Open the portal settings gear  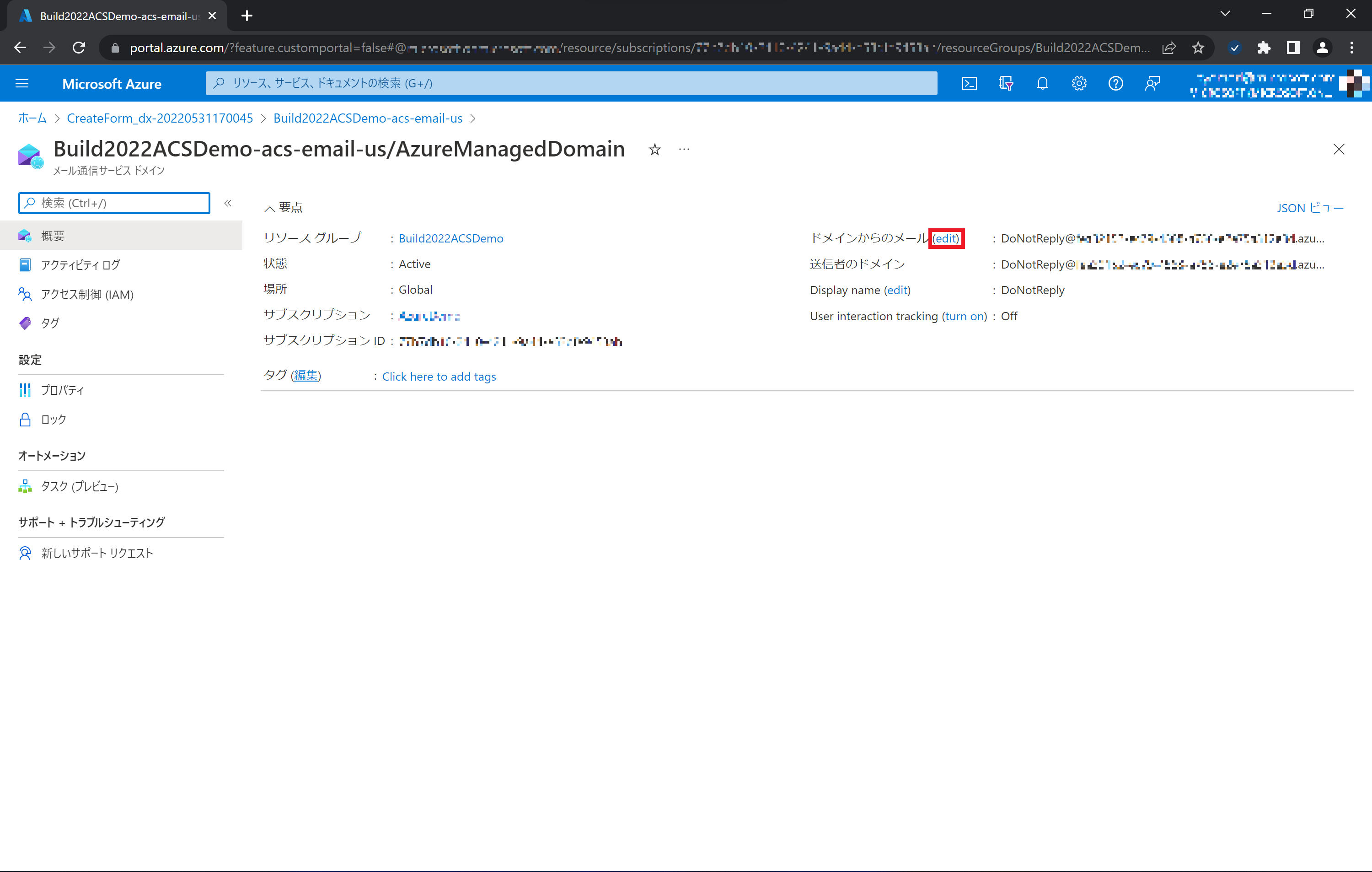click(1079, 83)
